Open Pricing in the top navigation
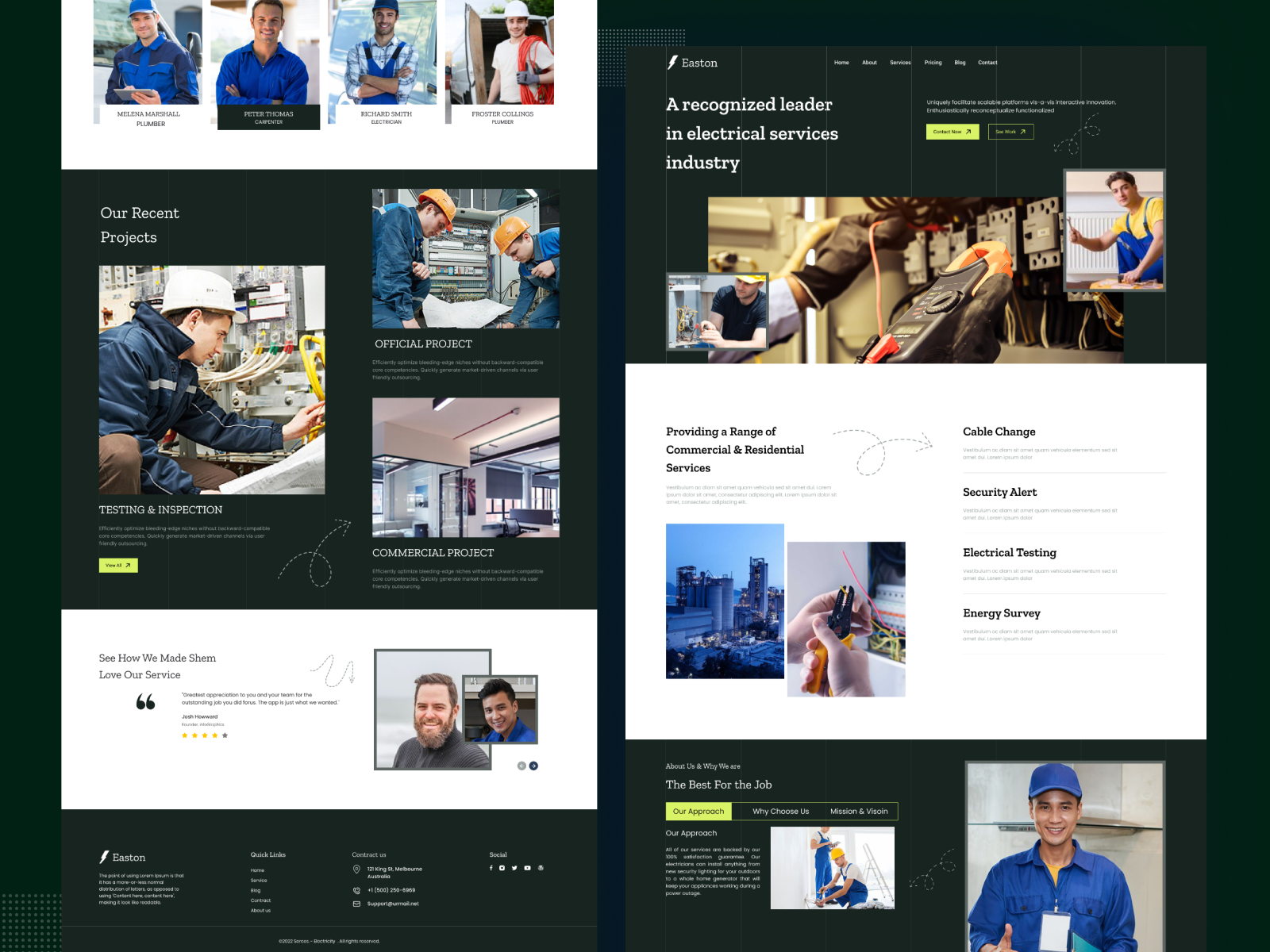Viewport: 1270px width, 952px height. click(x=933, y=63)
